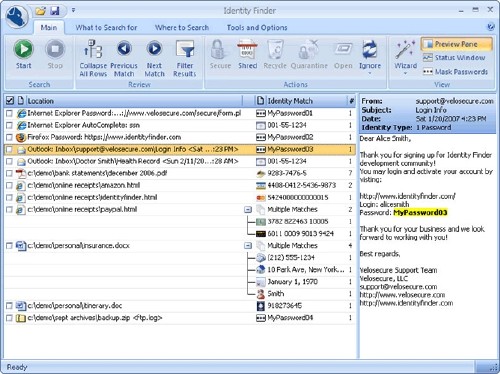The width and height of the screenshot is (500, 374).
Task: Collapse All Rows in results
Action: coord(93,58)
